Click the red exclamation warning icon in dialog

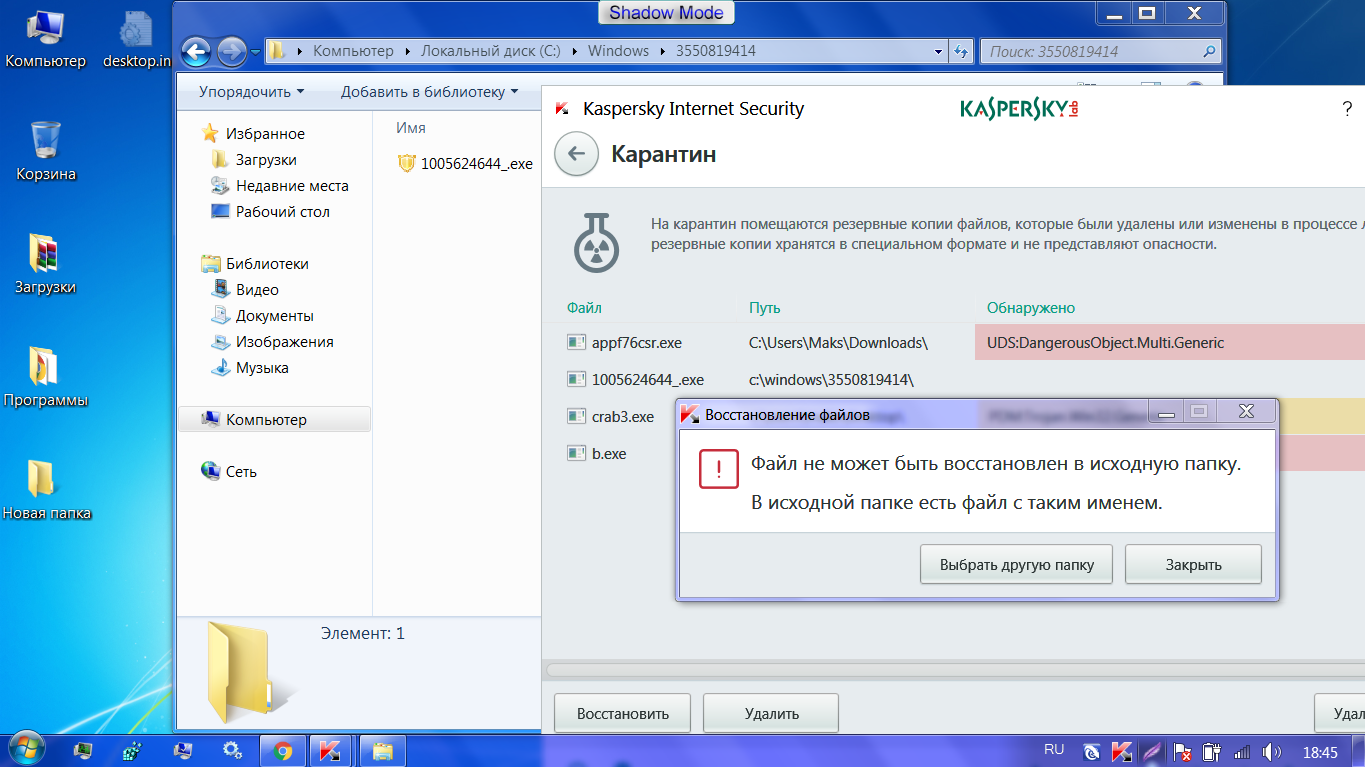coord(718,468)
